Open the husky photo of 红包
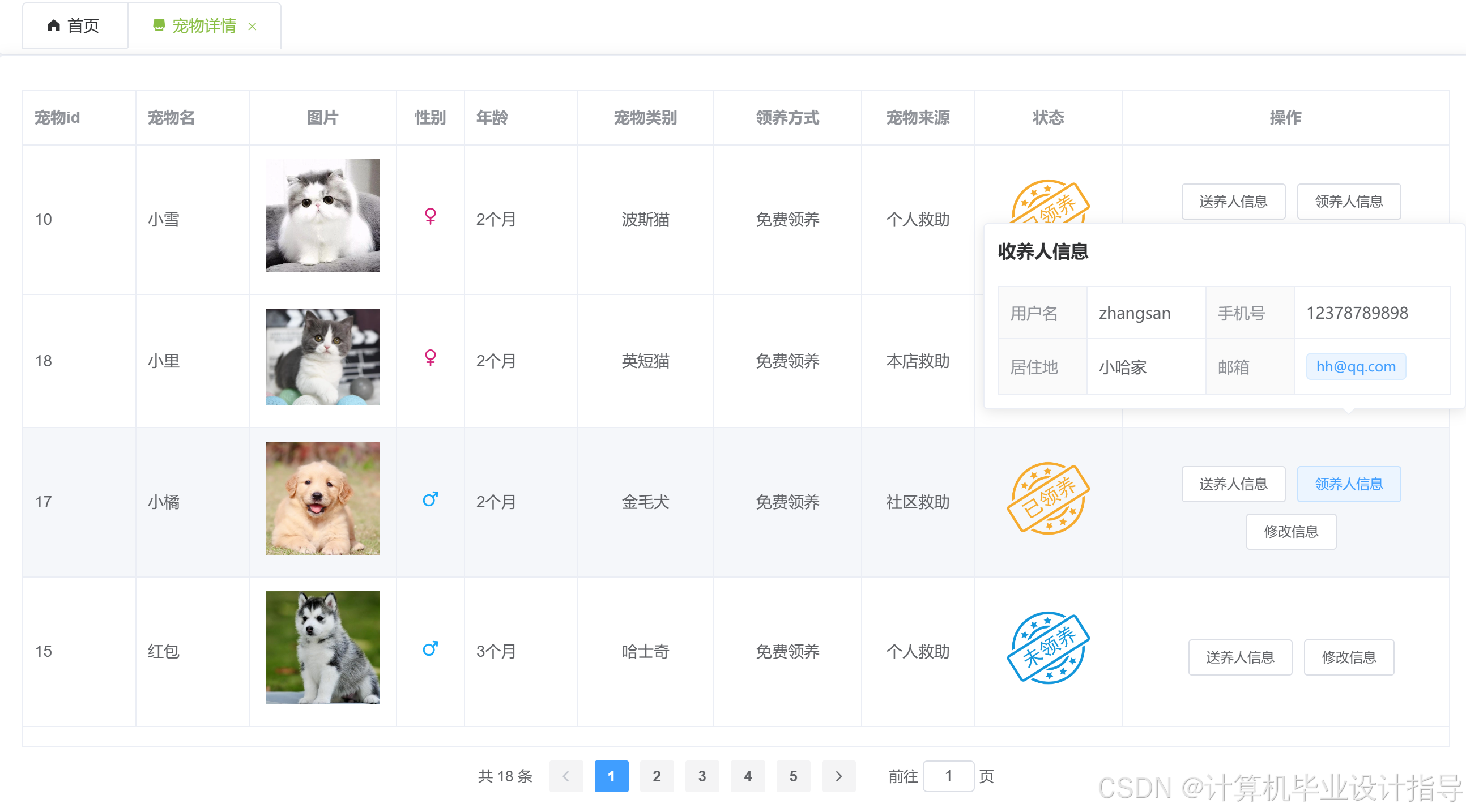 pyautogui.click(x=323, y=648)
